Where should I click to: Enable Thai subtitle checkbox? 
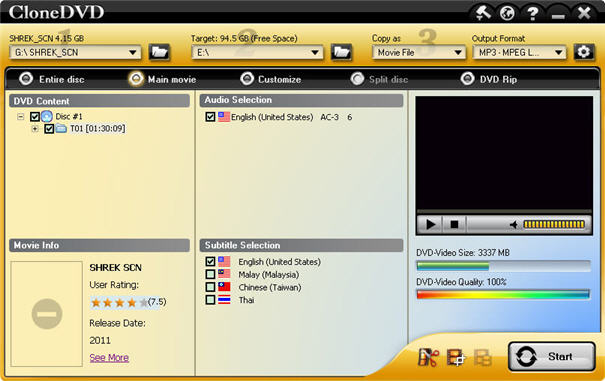pyautogui.click(x=210, y=300)
